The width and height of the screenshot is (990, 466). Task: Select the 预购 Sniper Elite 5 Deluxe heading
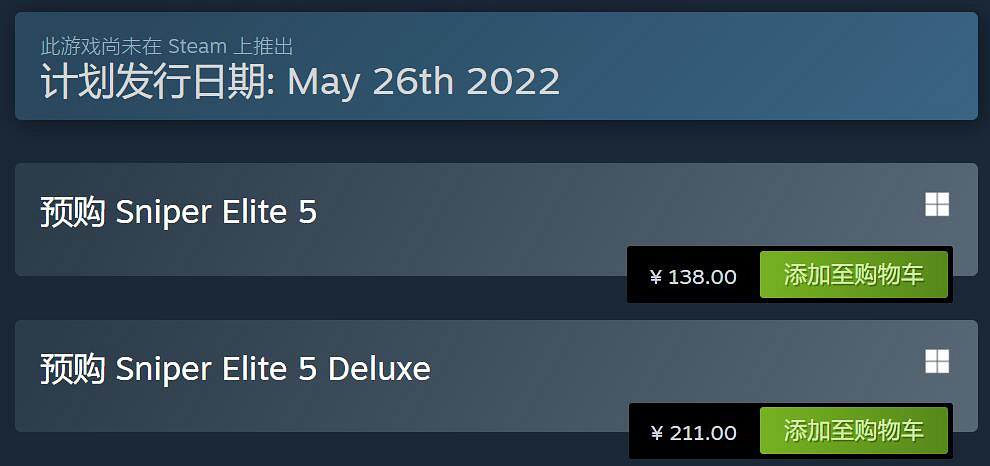click(x=235, y=369)
